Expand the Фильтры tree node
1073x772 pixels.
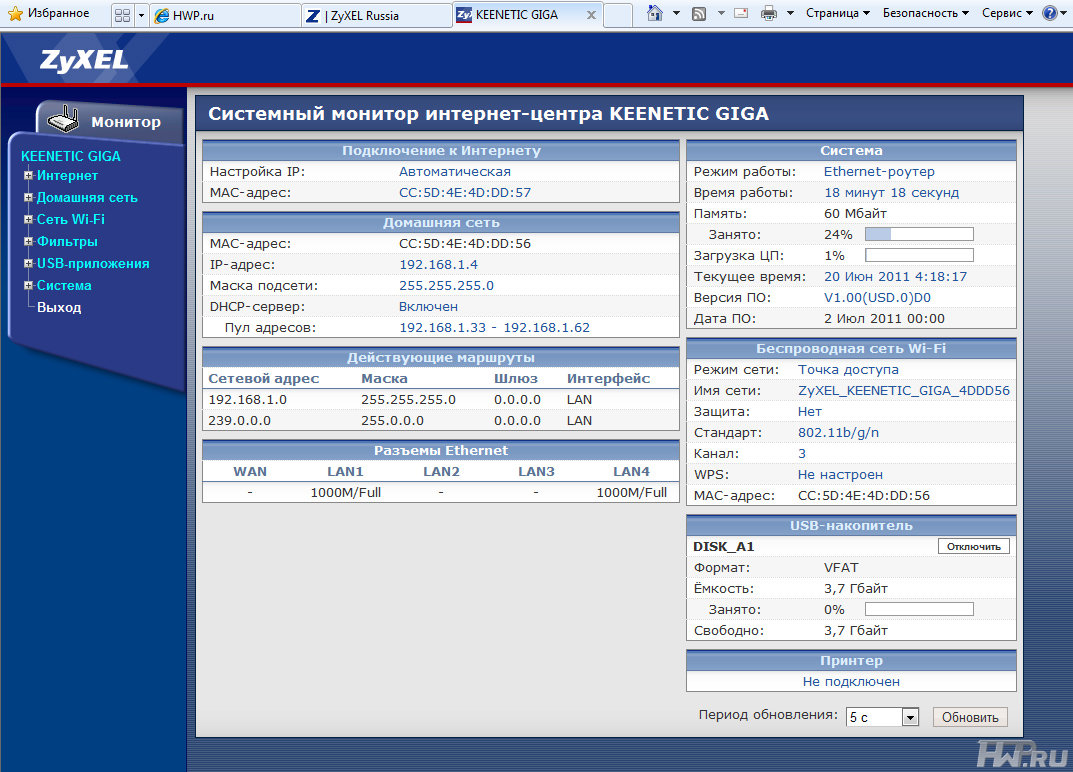click(29, 241)
